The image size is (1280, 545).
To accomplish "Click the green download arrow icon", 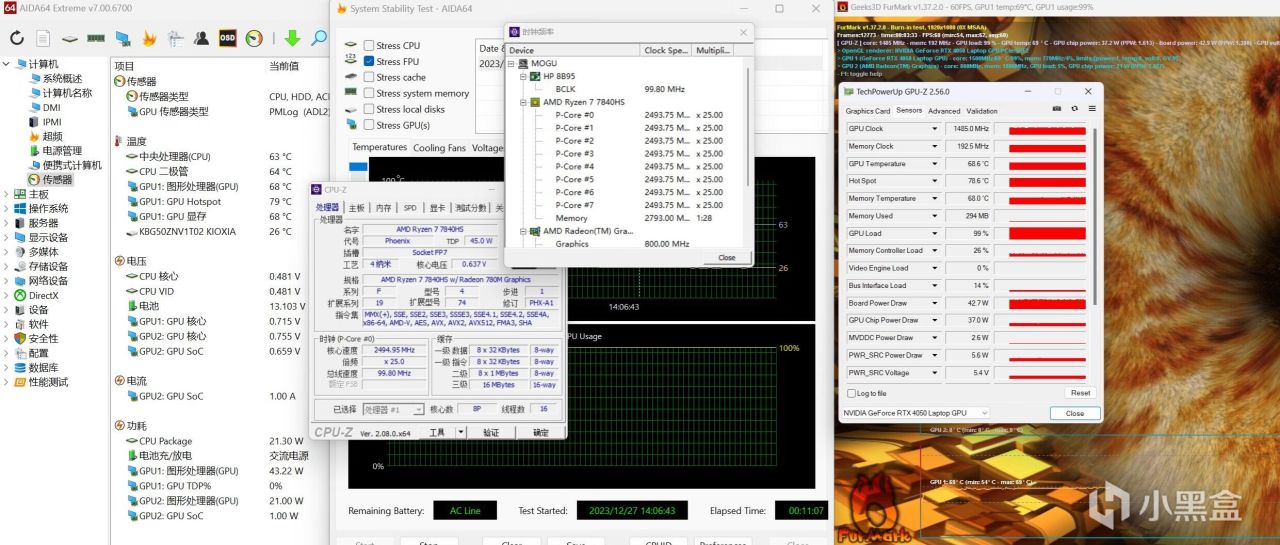I will coord(292,39).
